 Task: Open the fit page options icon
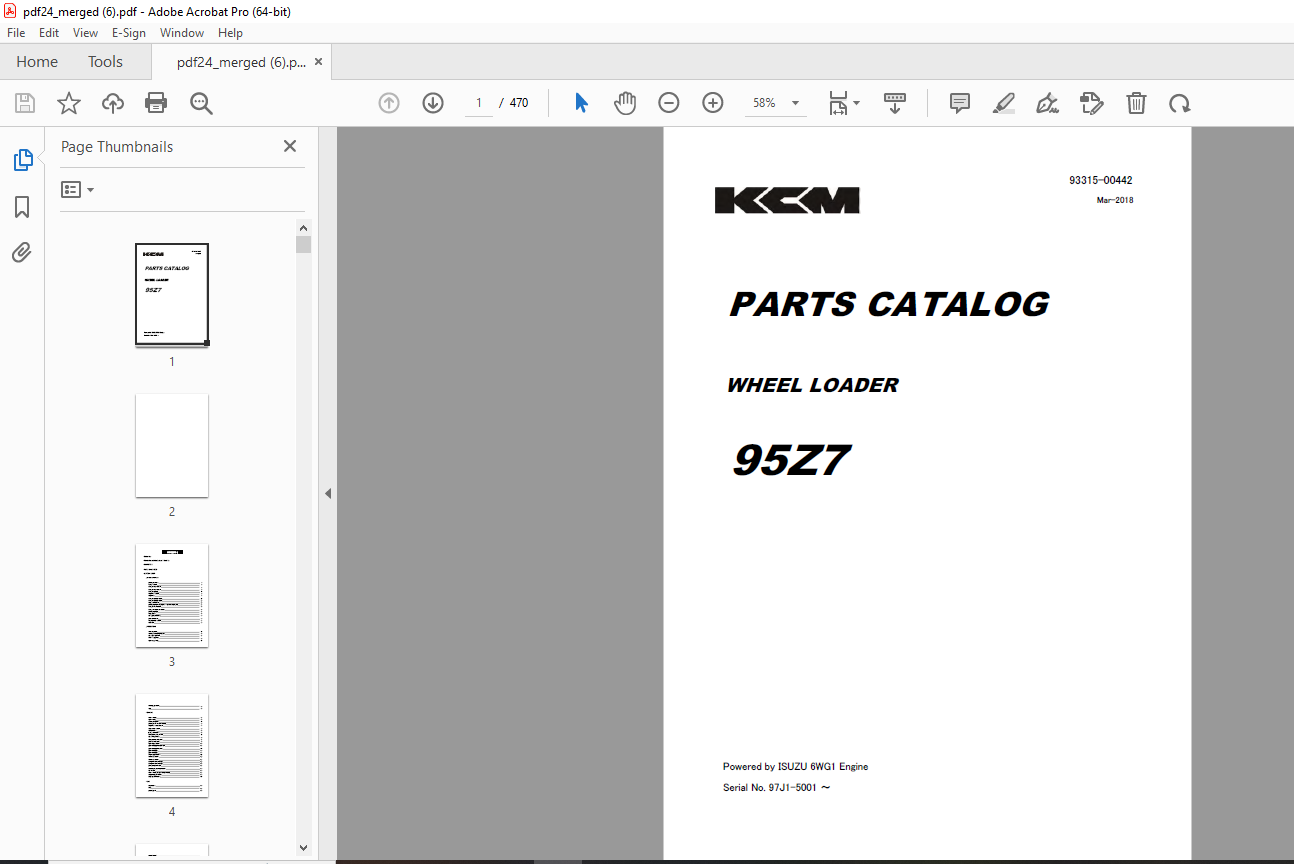844,103
